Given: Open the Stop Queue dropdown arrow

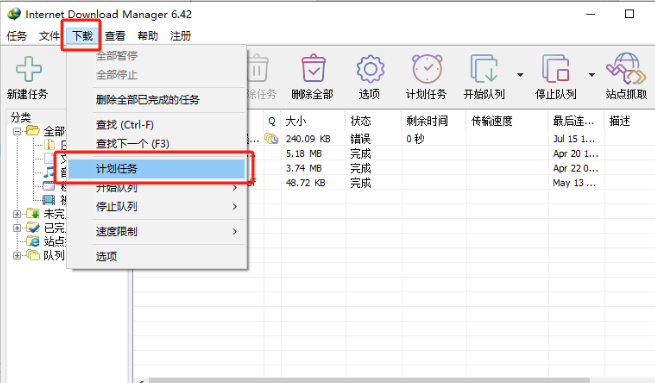Looking at the screenshot, I should [x=592, y=75].
